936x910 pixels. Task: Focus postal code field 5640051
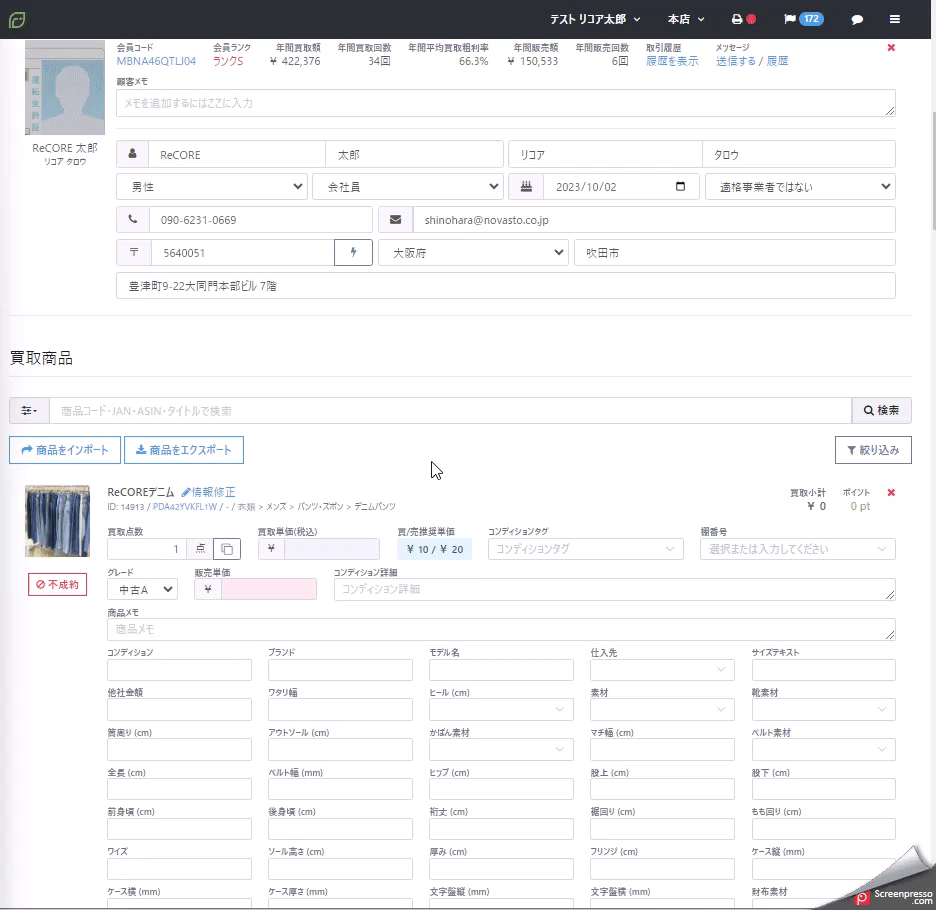pyautogui.click(x=242, y=253)
